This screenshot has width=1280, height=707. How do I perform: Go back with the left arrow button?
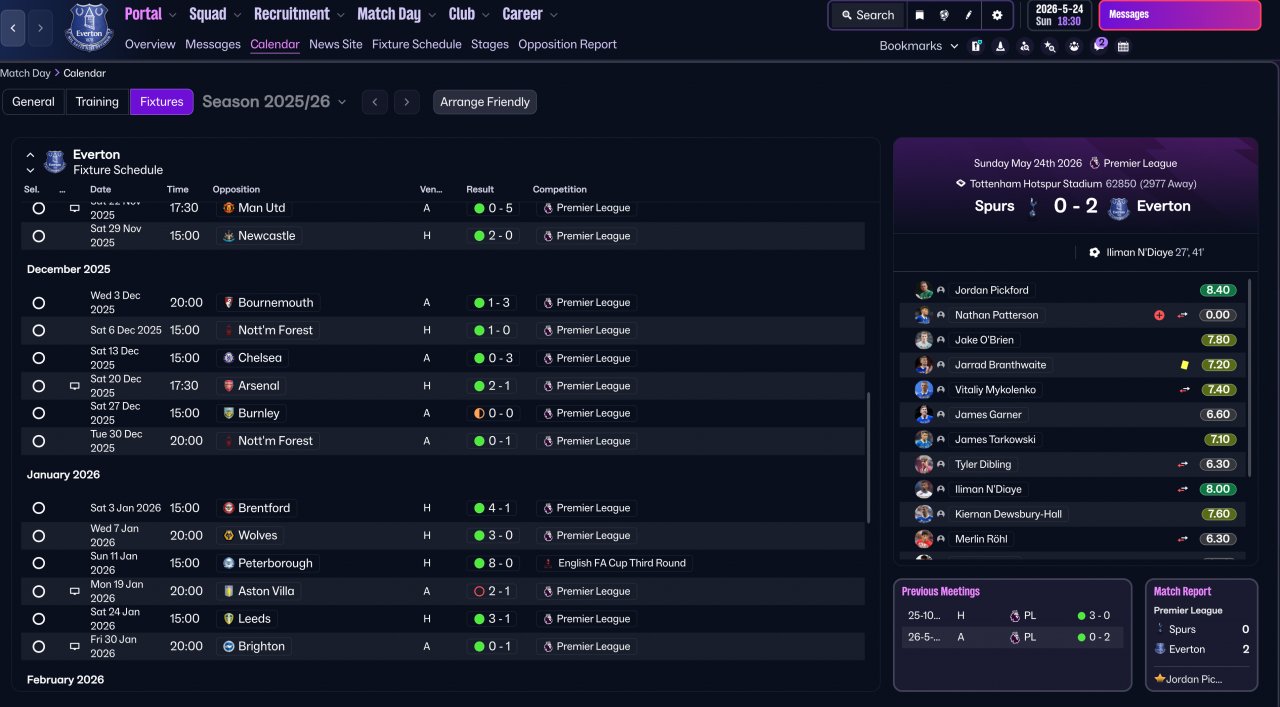[x=13, y=28]
